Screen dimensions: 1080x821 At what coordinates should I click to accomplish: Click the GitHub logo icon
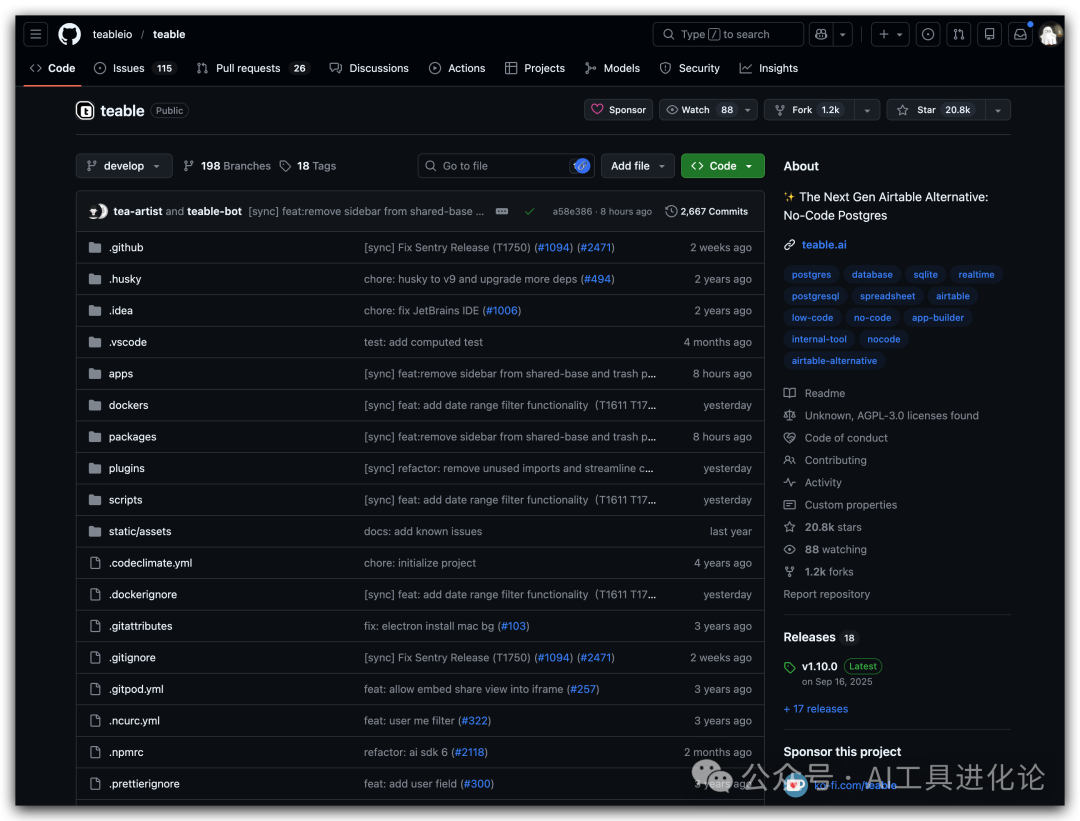click(69, 34)
